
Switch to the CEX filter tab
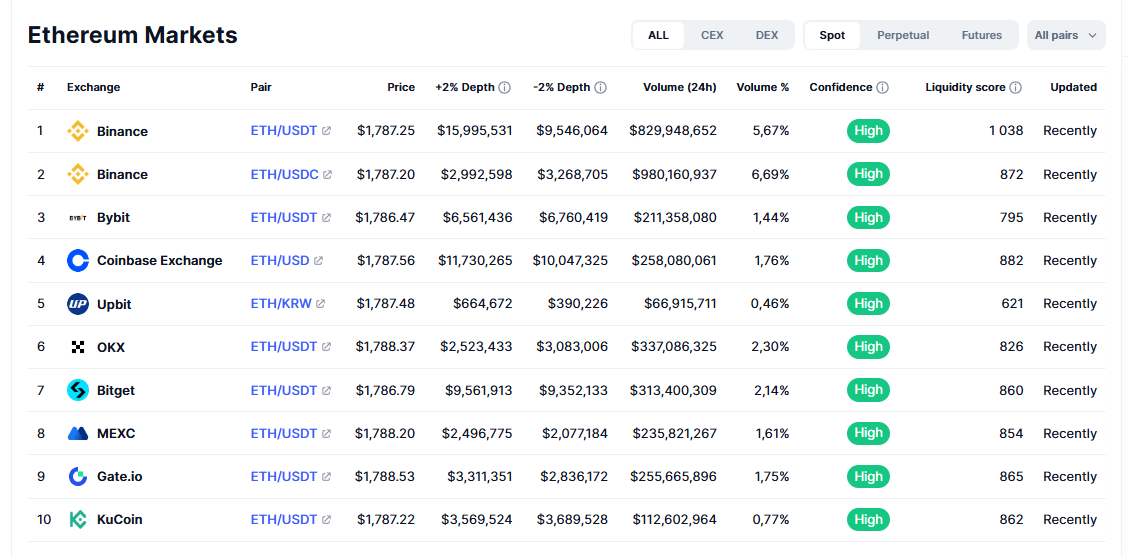tap(712, 35)
